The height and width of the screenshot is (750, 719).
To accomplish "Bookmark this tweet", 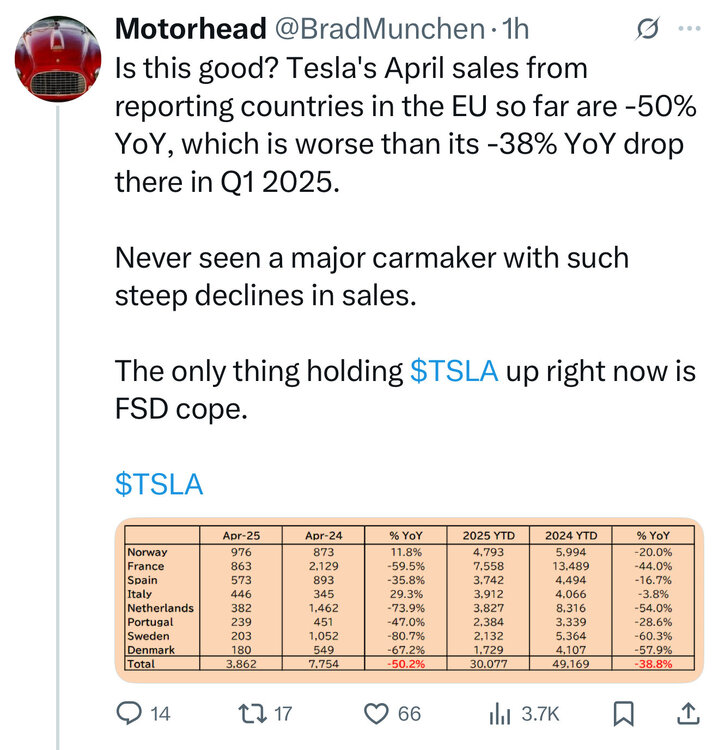I will pos(624,713).
